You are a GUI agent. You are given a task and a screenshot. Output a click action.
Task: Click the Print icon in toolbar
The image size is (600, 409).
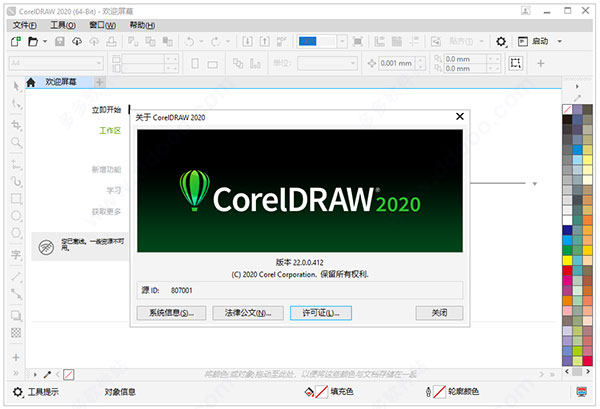click(111, 41)
